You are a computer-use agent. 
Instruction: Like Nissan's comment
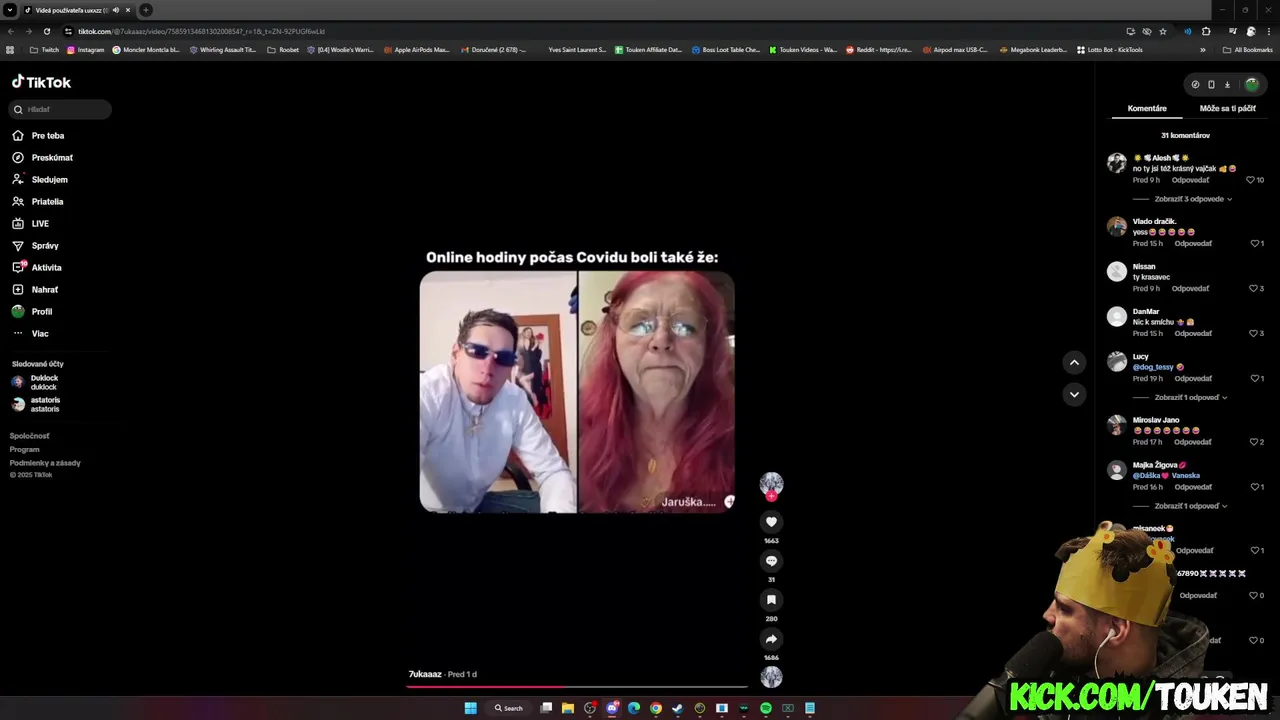(x=1252, y=288)
